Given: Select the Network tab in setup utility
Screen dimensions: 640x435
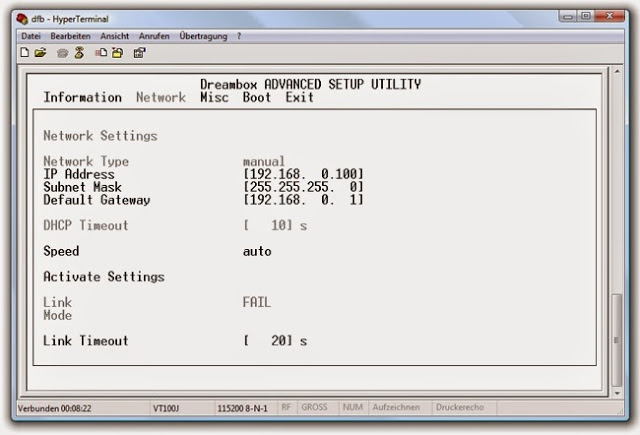Looking at the screenshot, I should pos(161,97).
